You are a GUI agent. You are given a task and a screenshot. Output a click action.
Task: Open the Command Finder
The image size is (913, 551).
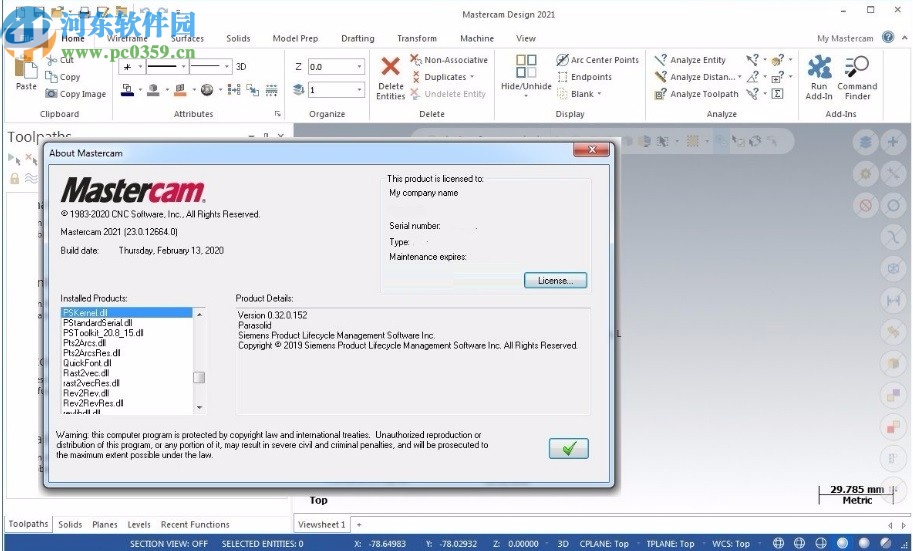pos(857,77)
